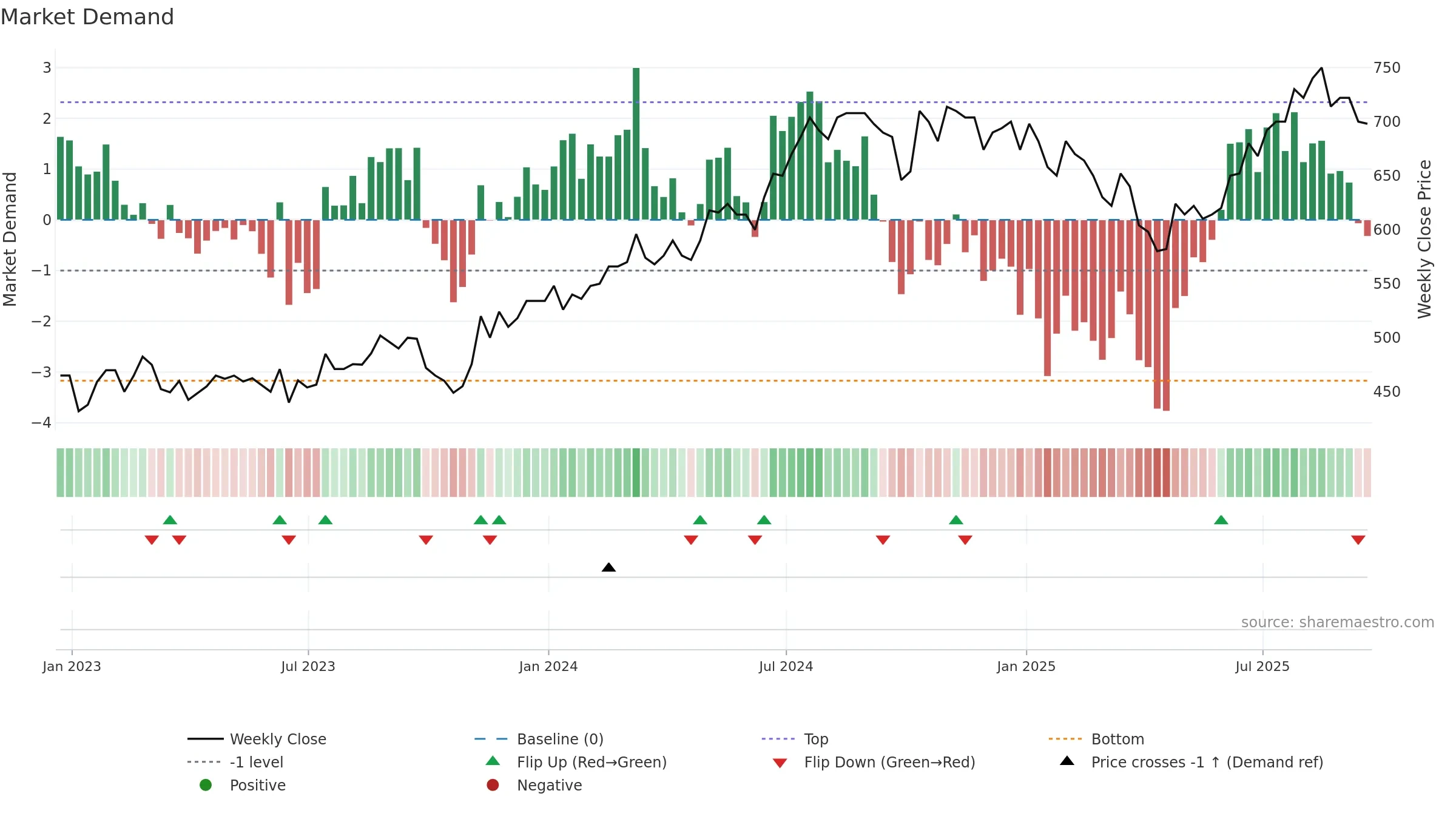
Task: Click the deepest red bar near -4
Action: click(x=1166, y=315)
